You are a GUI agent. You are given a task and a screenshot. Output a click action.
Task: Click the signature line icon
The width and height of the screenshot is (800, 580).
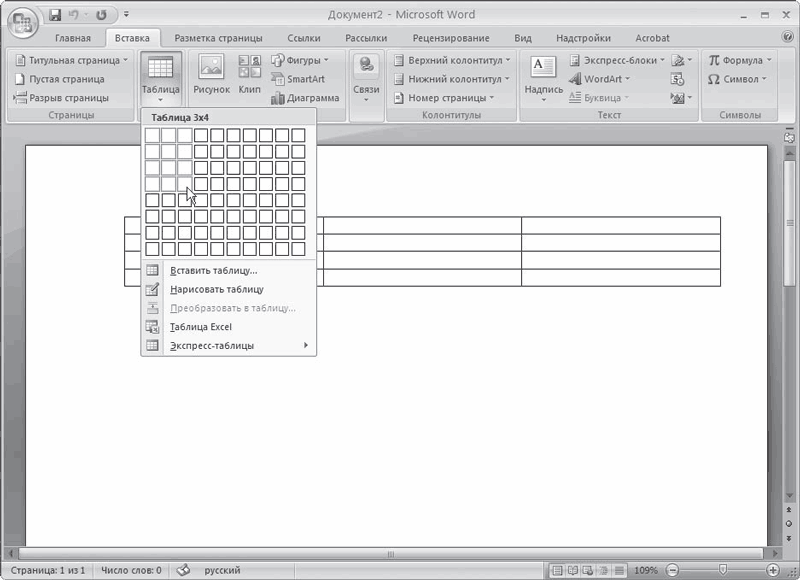pyautogui.click(x=681, y=60)
